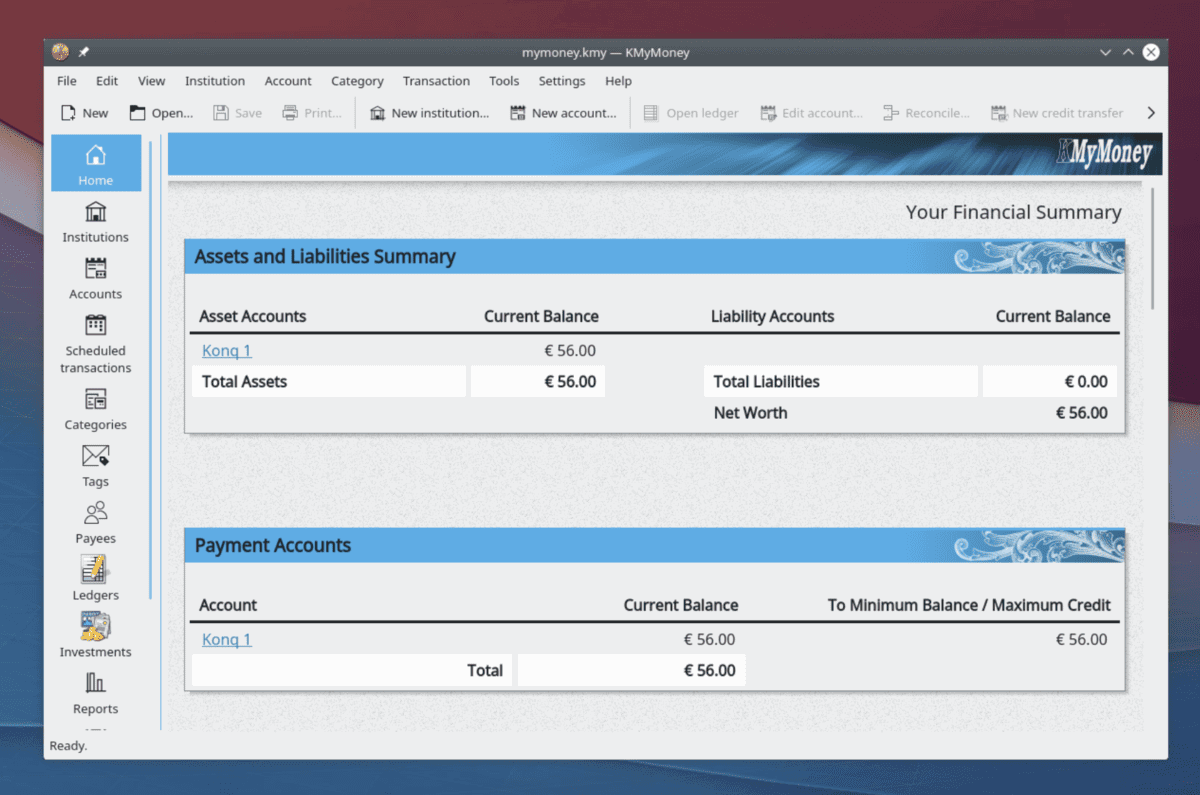Click the New file toolbar button
Screen dimensions: 1200x795
point(84,113)
